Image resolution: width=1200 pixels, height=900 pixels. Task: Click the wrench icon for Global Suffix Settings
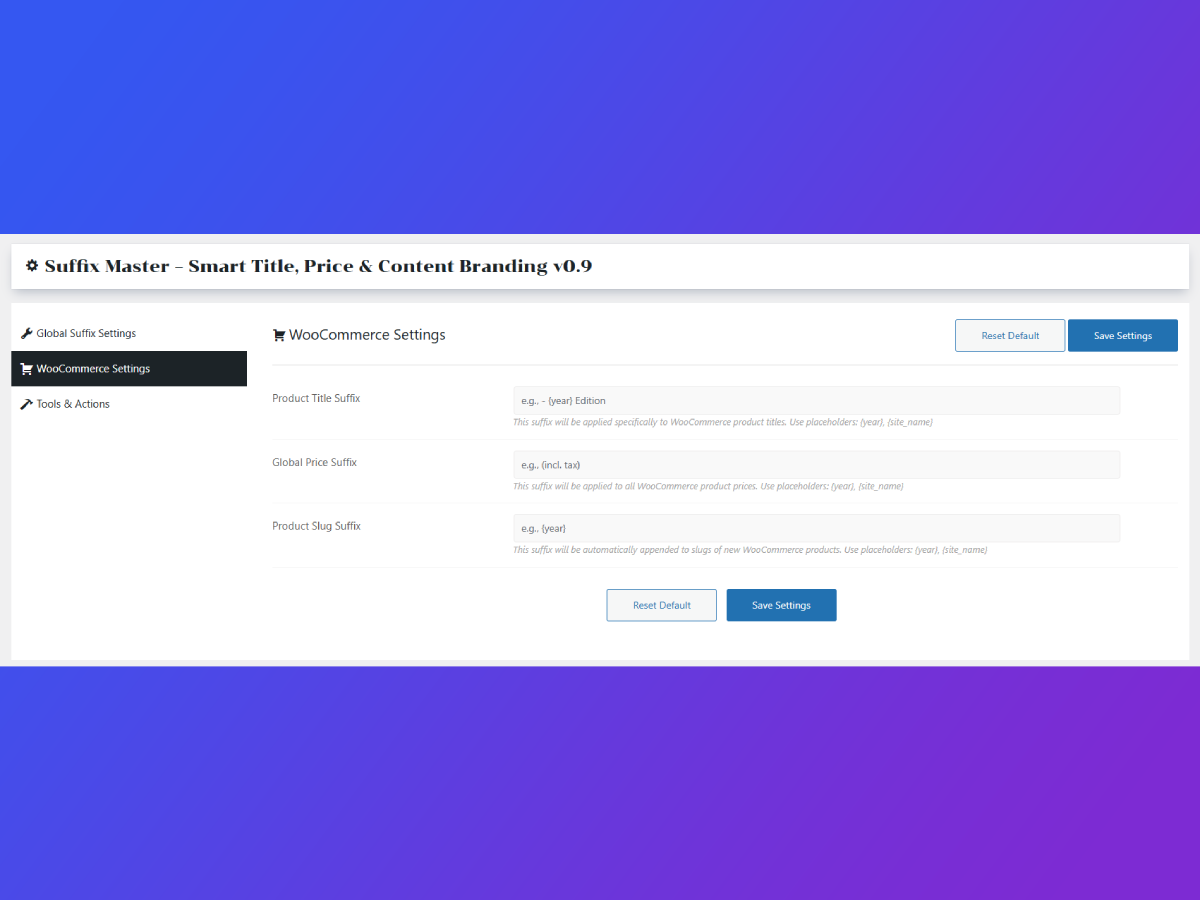[27, 333]
